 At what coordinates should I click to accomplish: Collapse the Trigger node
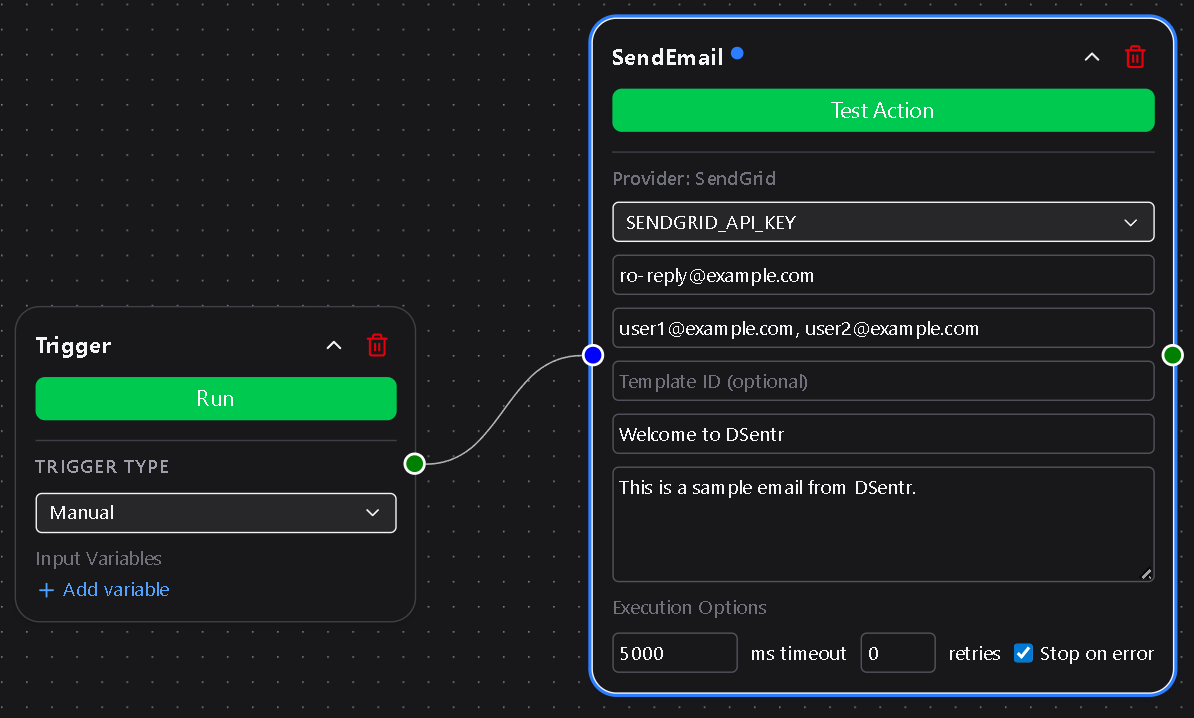point(334,346)
